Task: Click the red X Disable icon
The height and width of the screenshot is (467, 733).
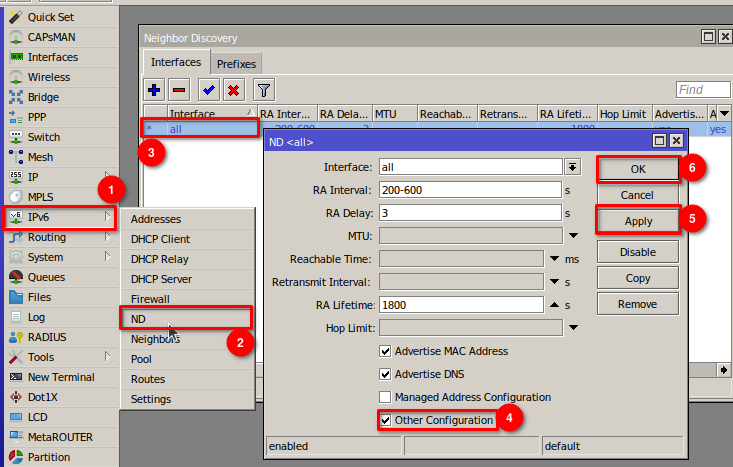Action: [x=233, y=90]
